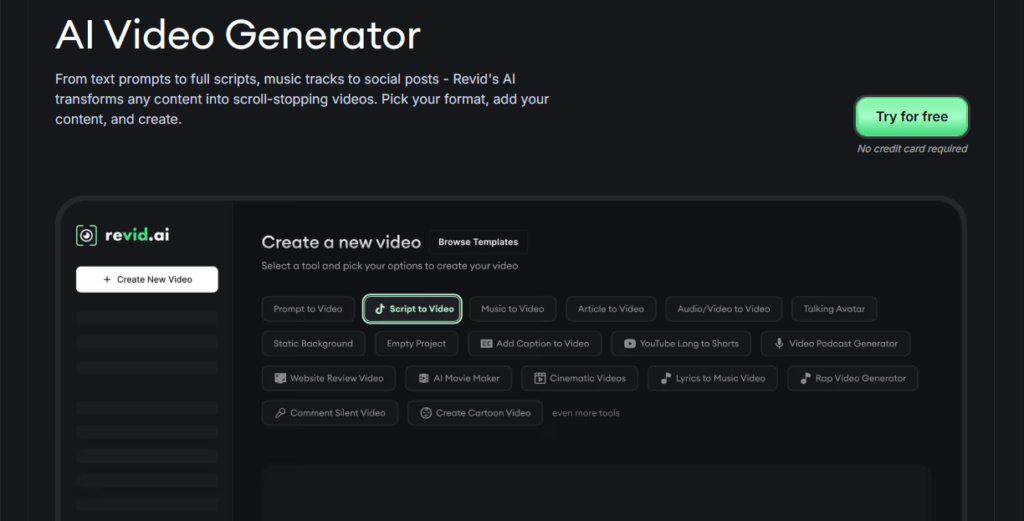Open the Video Podcast Generator

tap(835, 343)
